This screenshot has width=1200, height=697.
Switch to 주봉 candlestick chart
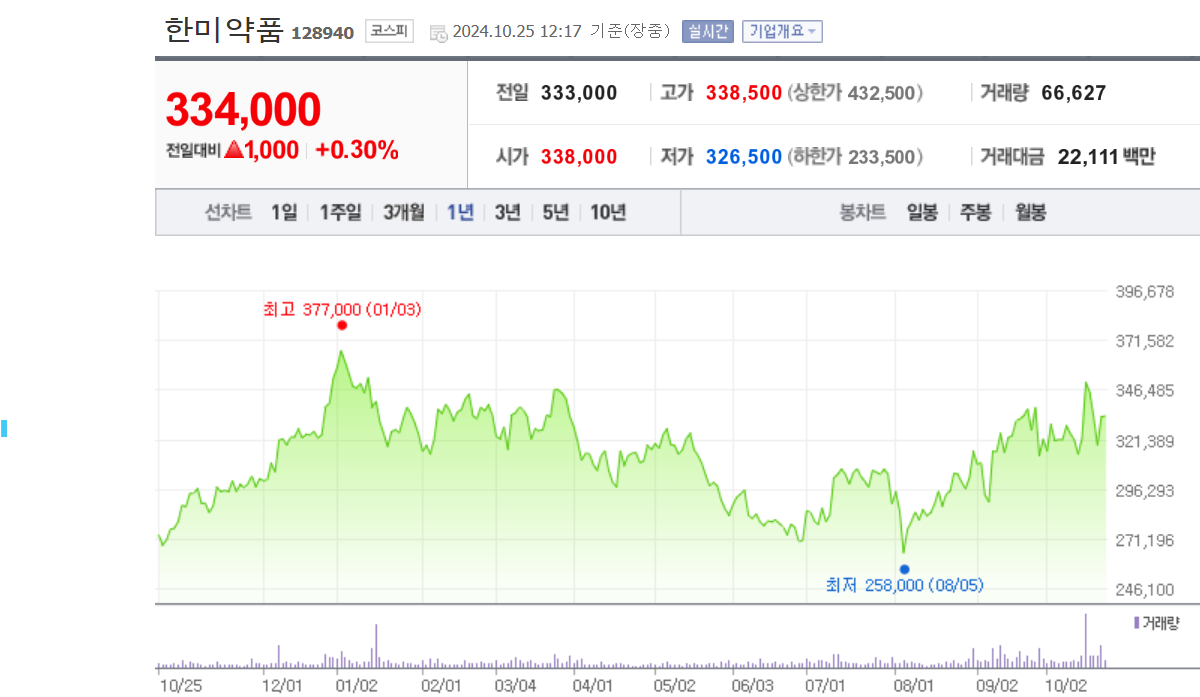click(976, 212)
